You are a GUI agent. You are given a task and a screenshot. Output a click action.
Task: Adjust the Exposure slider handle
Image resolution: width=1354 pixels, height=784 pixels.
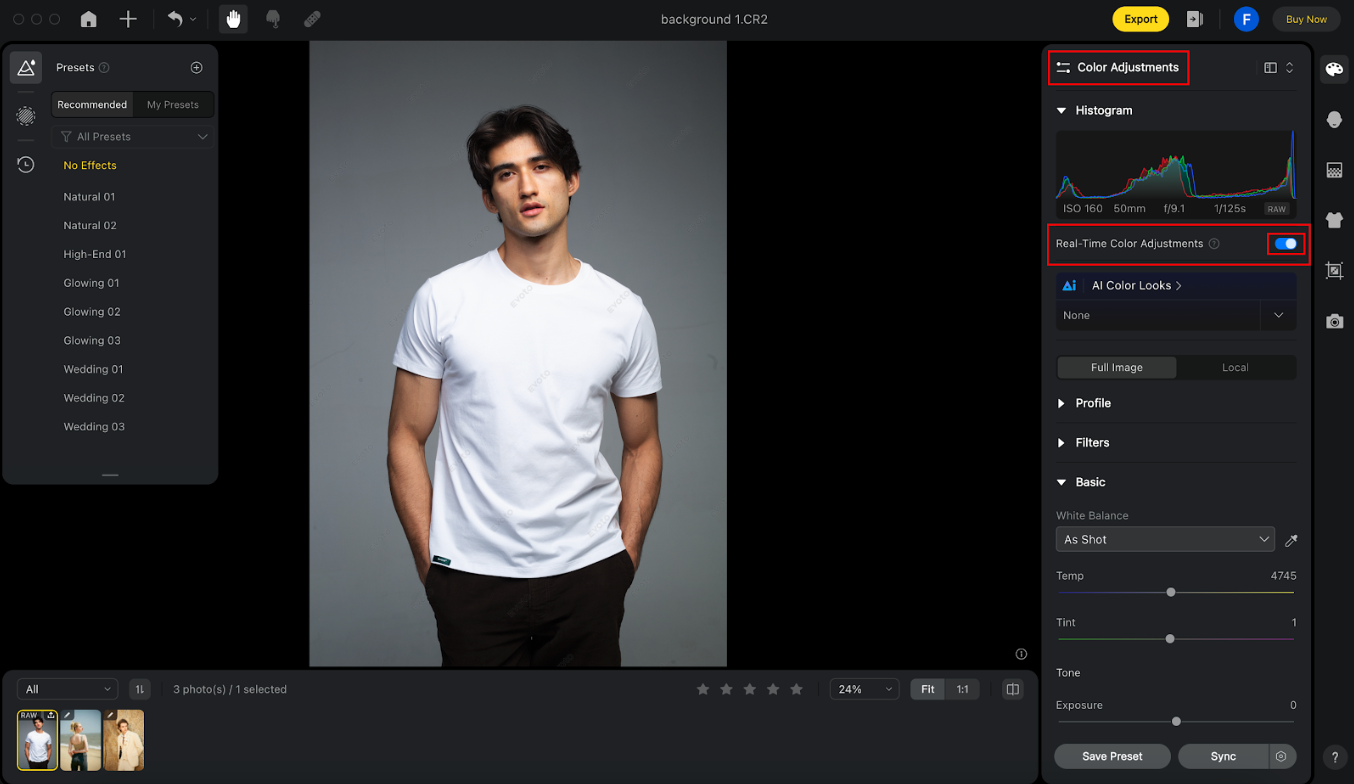pyautogui.click(x=1176, y=721)
